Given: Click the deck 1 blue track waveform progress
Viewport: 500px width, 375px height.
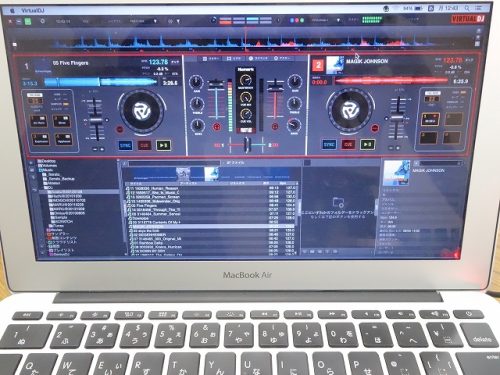Looking at the screenshot, I should click(100, 82).
